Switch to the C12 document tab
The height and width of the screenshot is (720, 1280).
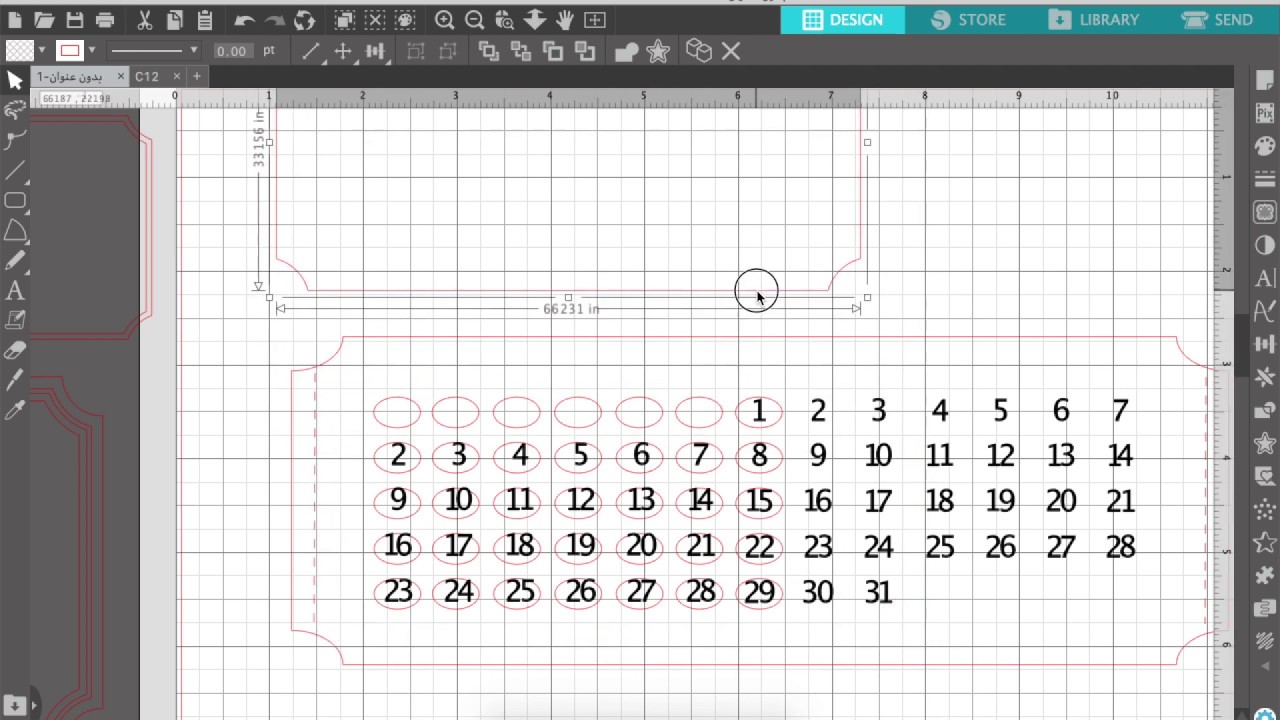click(x=147, y=77)
